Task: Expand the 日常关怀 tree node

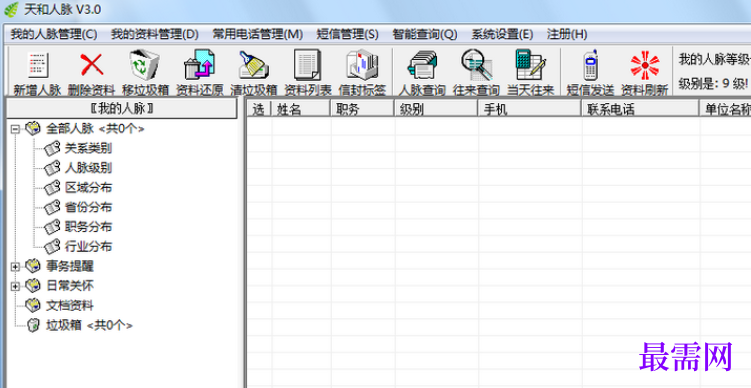Action: (x=15, y=286)
